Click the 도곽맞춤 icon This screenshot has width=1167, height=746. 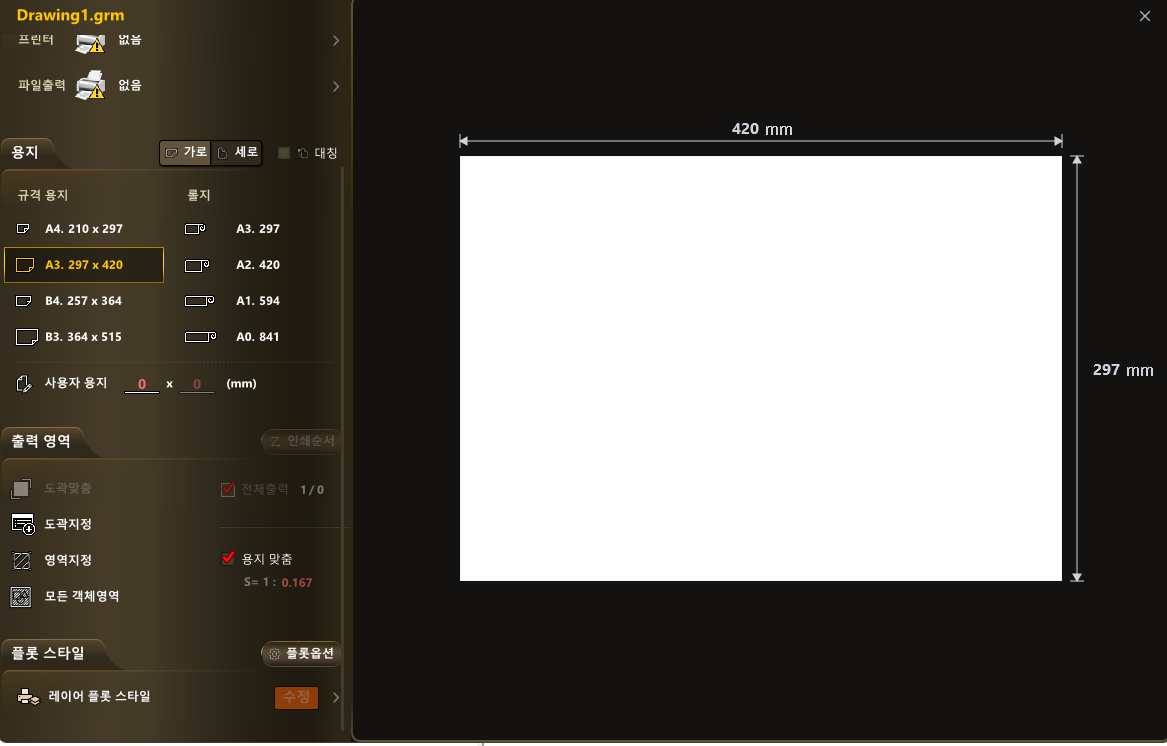click(x=21, y=488)
